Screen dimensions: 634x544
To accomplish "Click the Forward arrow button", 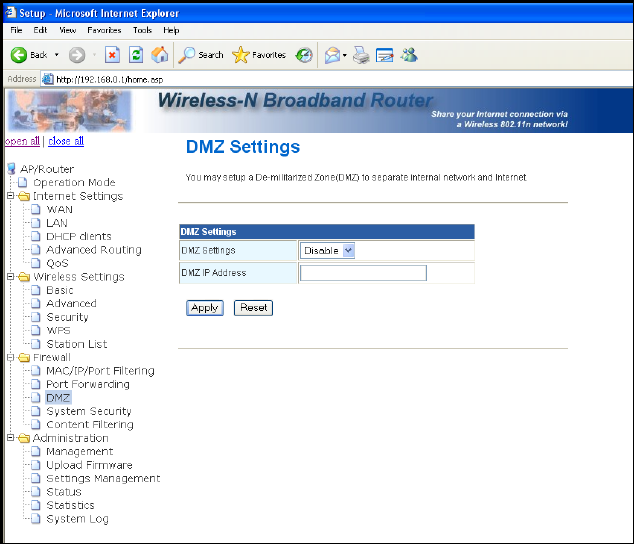I will click(x=77, y=55).
